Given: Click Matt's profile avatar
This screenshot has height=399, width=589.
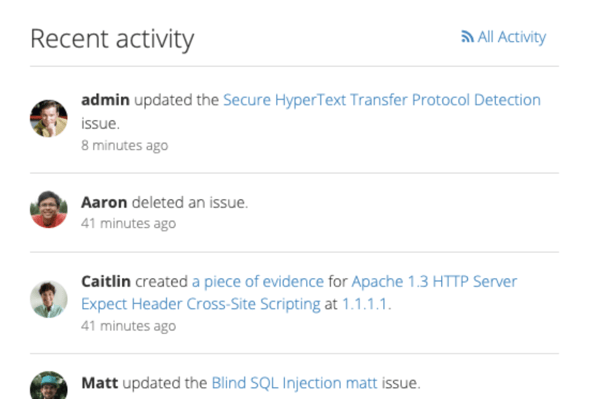Looking at the screenshot, I should (49, 385).
